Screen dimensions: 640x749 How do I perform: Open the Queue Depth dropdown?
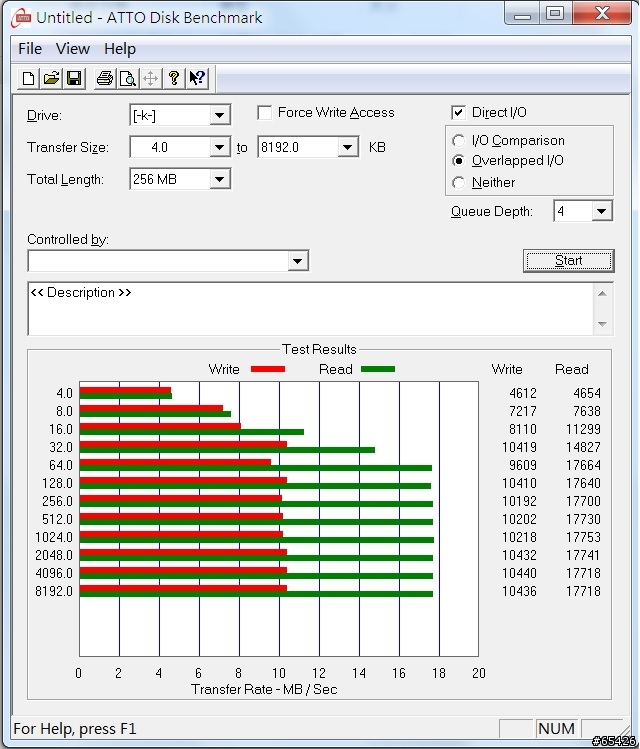602,211
